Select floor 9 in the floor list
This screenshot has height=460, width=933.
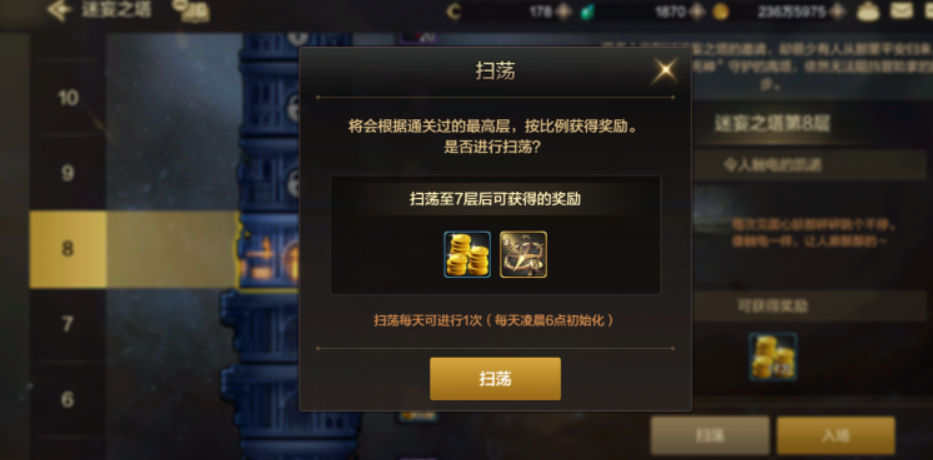pyautogui.click(x=68, y=173)
